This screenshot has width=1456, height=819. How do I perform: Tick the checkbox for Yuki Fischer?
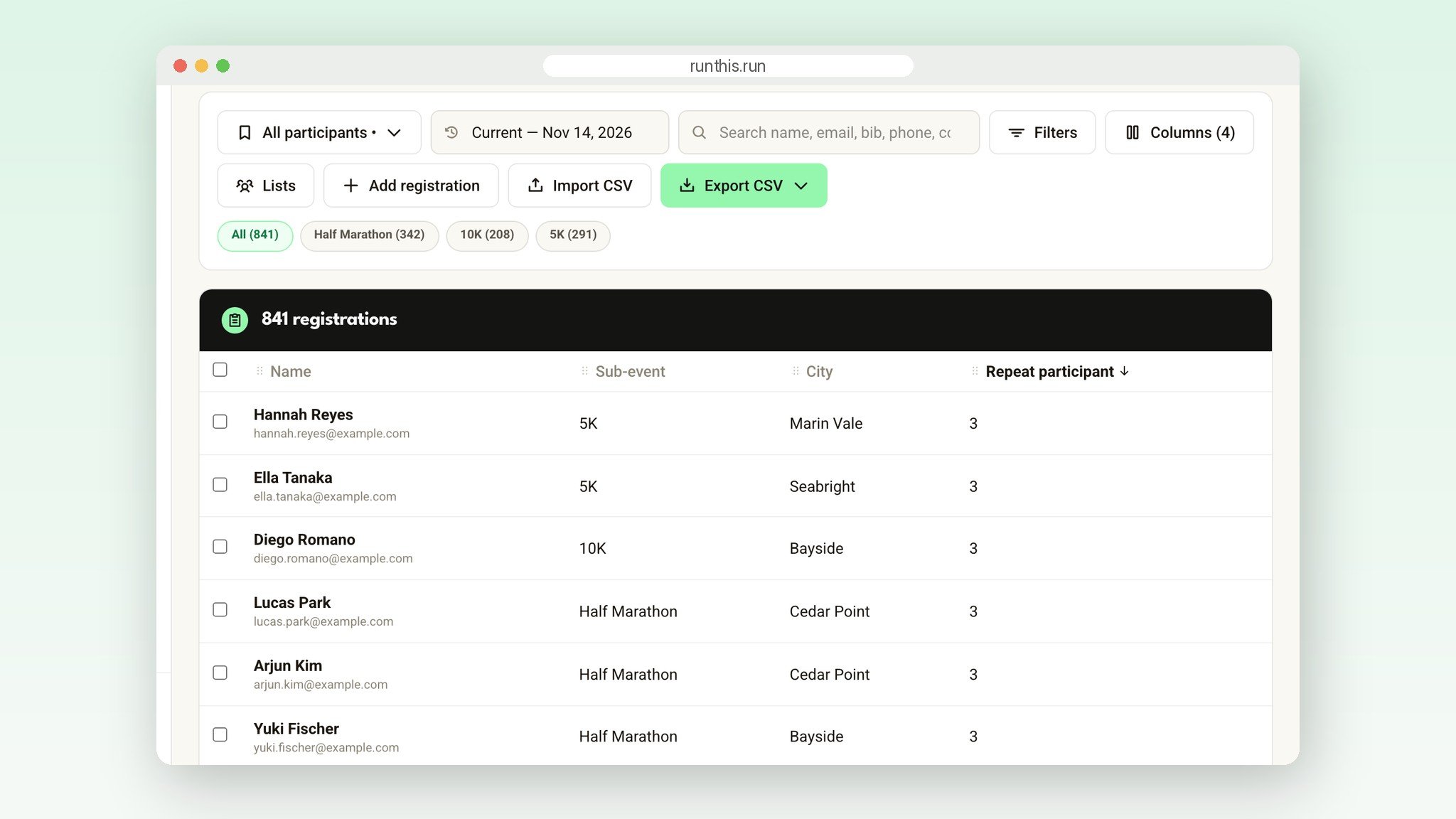click(x=220, y=734)
